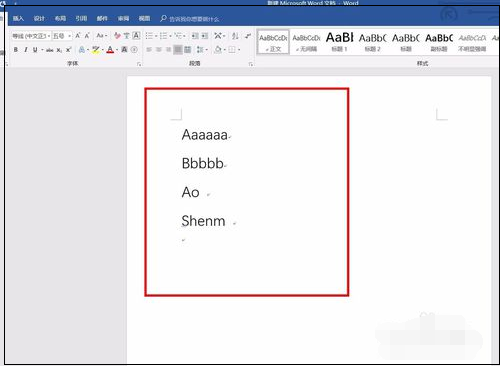Click the enclosed character icon
The image size is (502, 366).
(x=134, y=50)
